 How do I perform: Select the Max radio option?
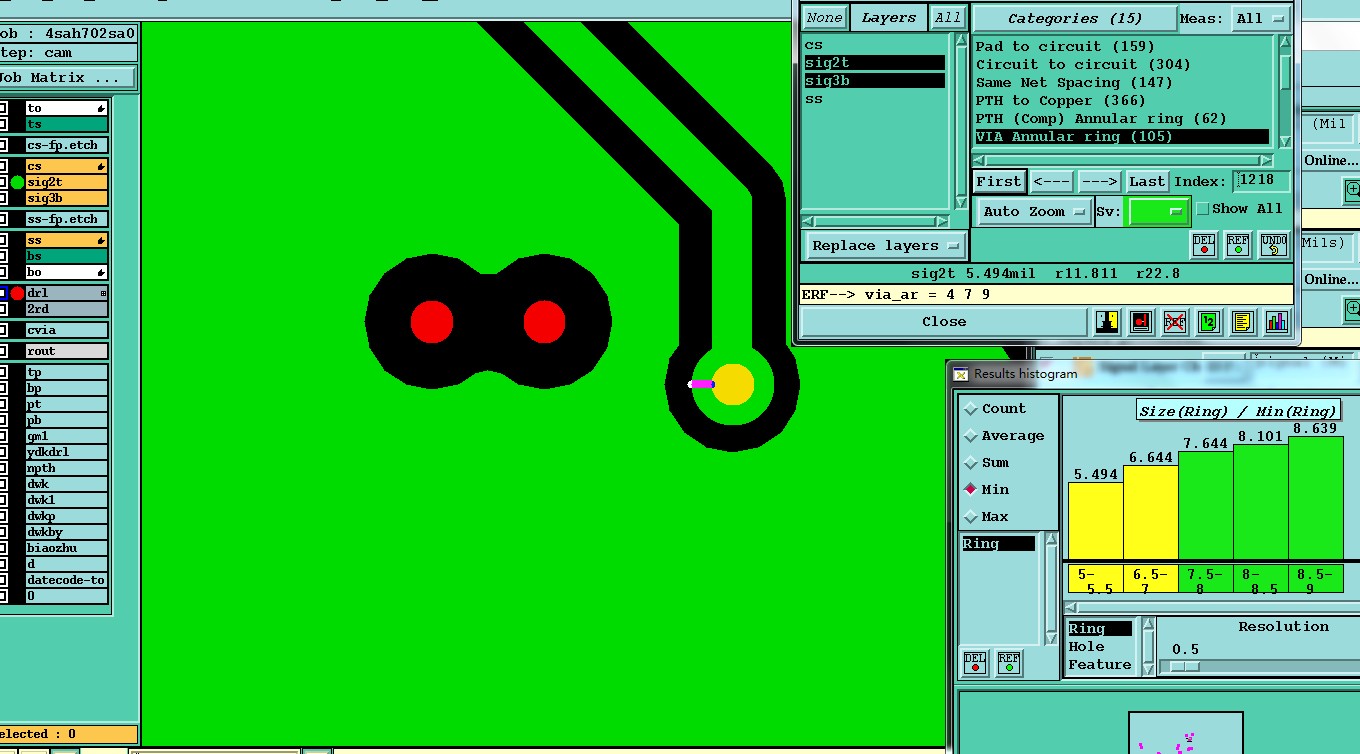point(970,517)
